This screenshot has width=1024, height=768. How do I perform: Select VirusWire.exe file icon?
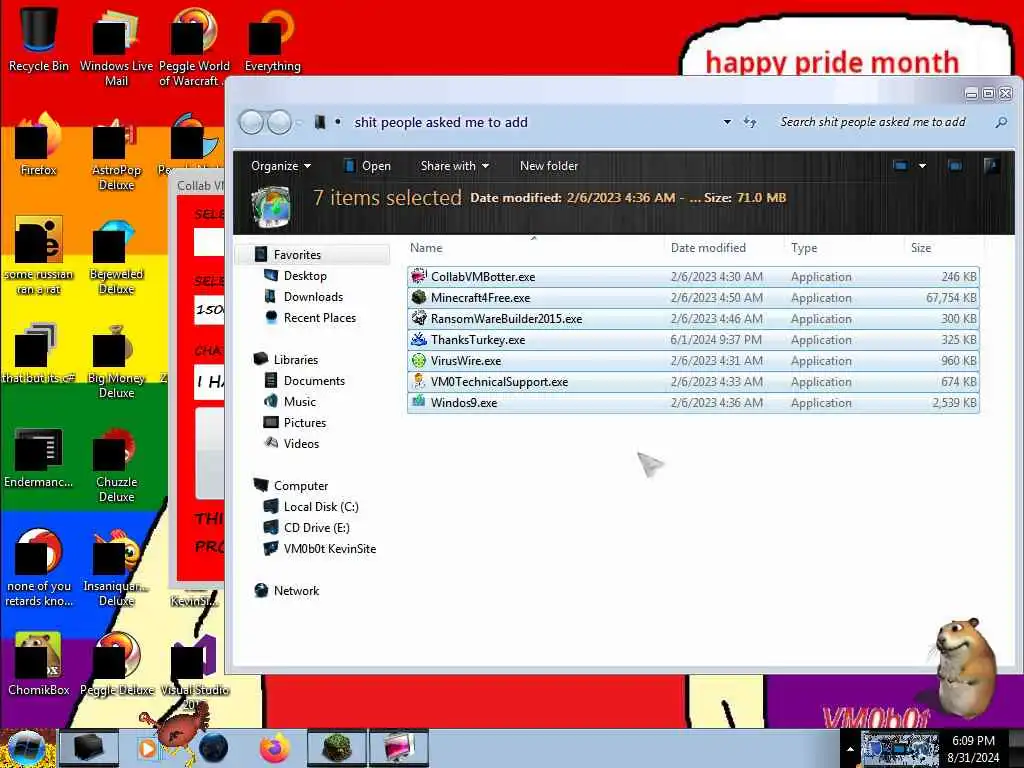(x=419, y=360)
